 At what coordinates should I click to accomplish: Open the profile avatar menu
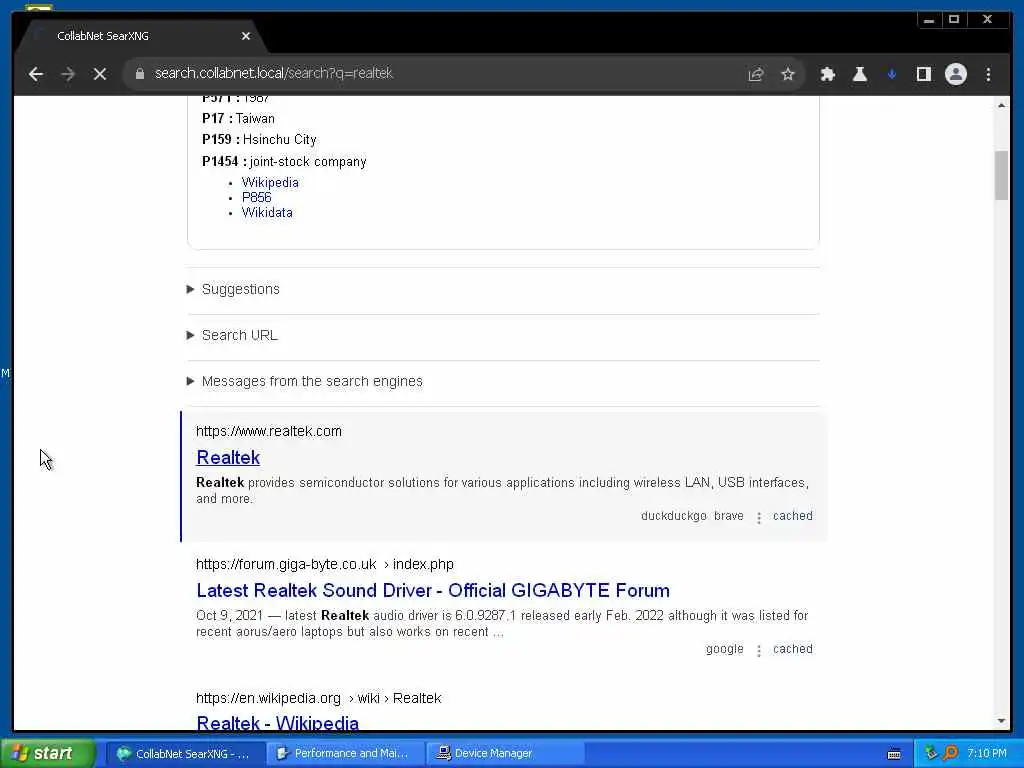[x=955, y=74]
